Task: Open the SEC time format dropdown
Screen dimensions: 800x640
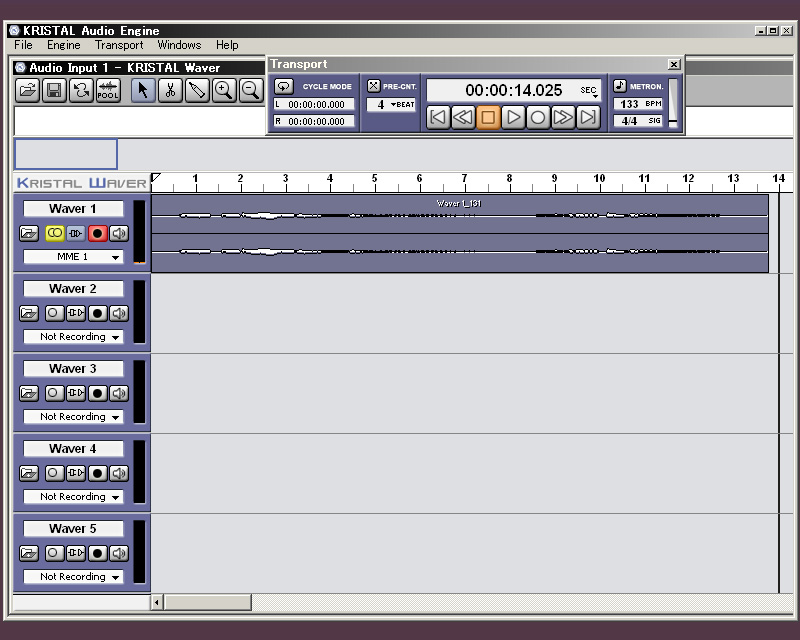Action: coord(590,91)
